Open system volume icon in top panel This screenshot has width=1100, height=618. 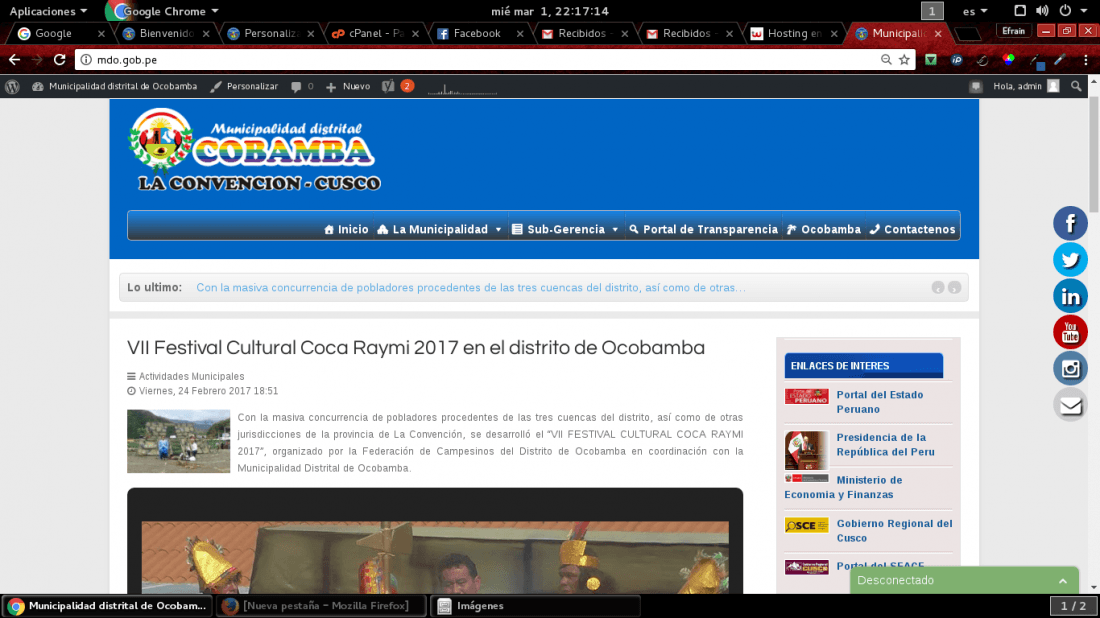[x=1042, y=11]
